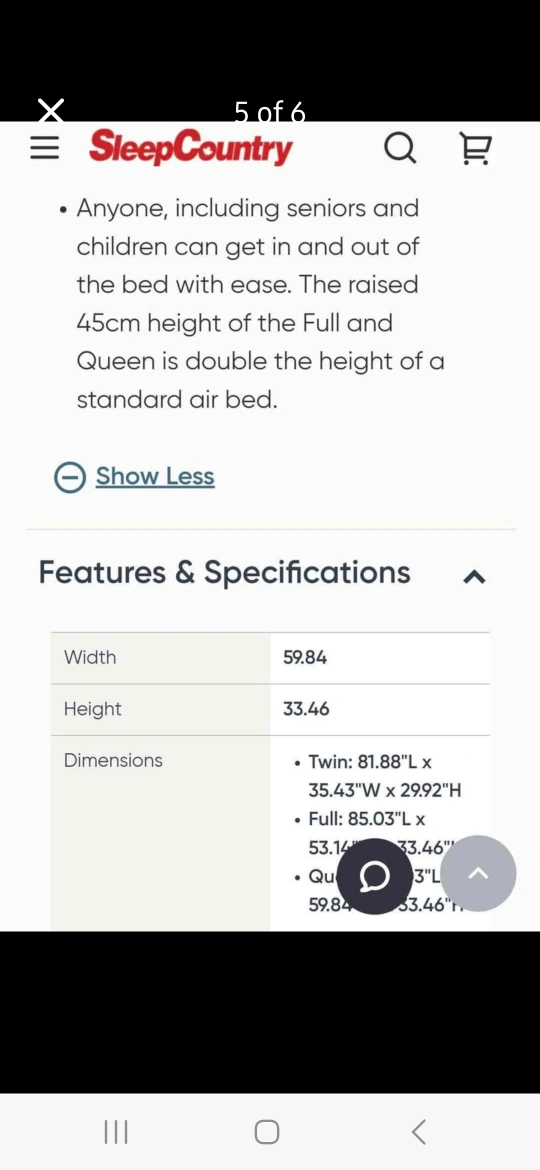Open the hamburger navigation menu

coord(44,148)
